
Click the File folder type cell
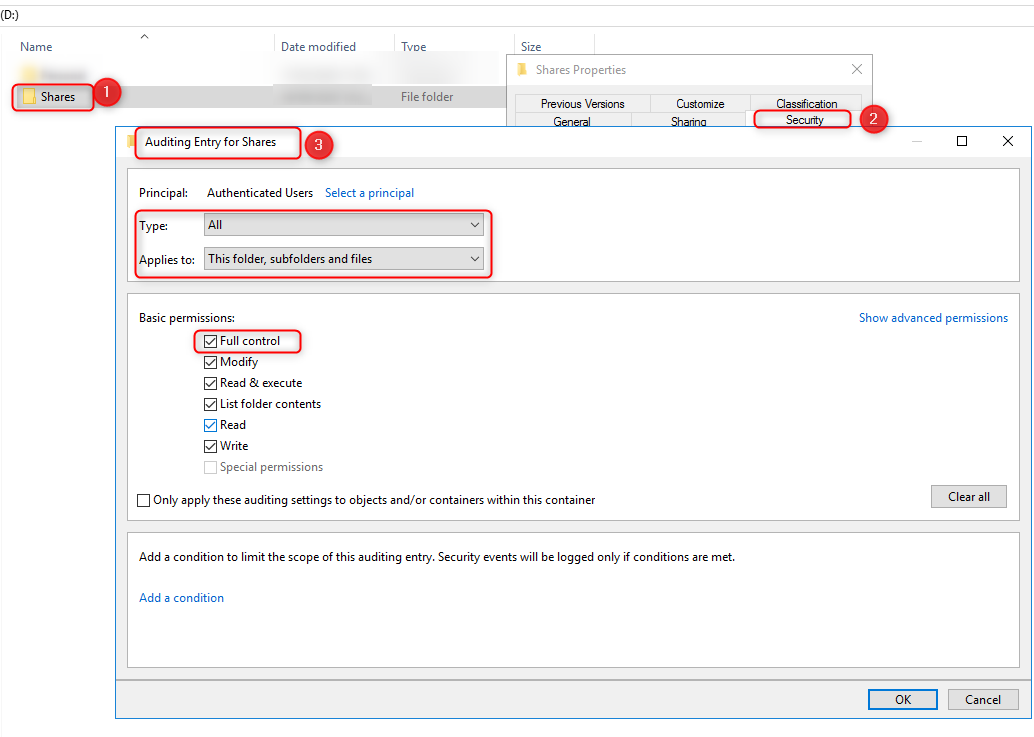[427, 97]
